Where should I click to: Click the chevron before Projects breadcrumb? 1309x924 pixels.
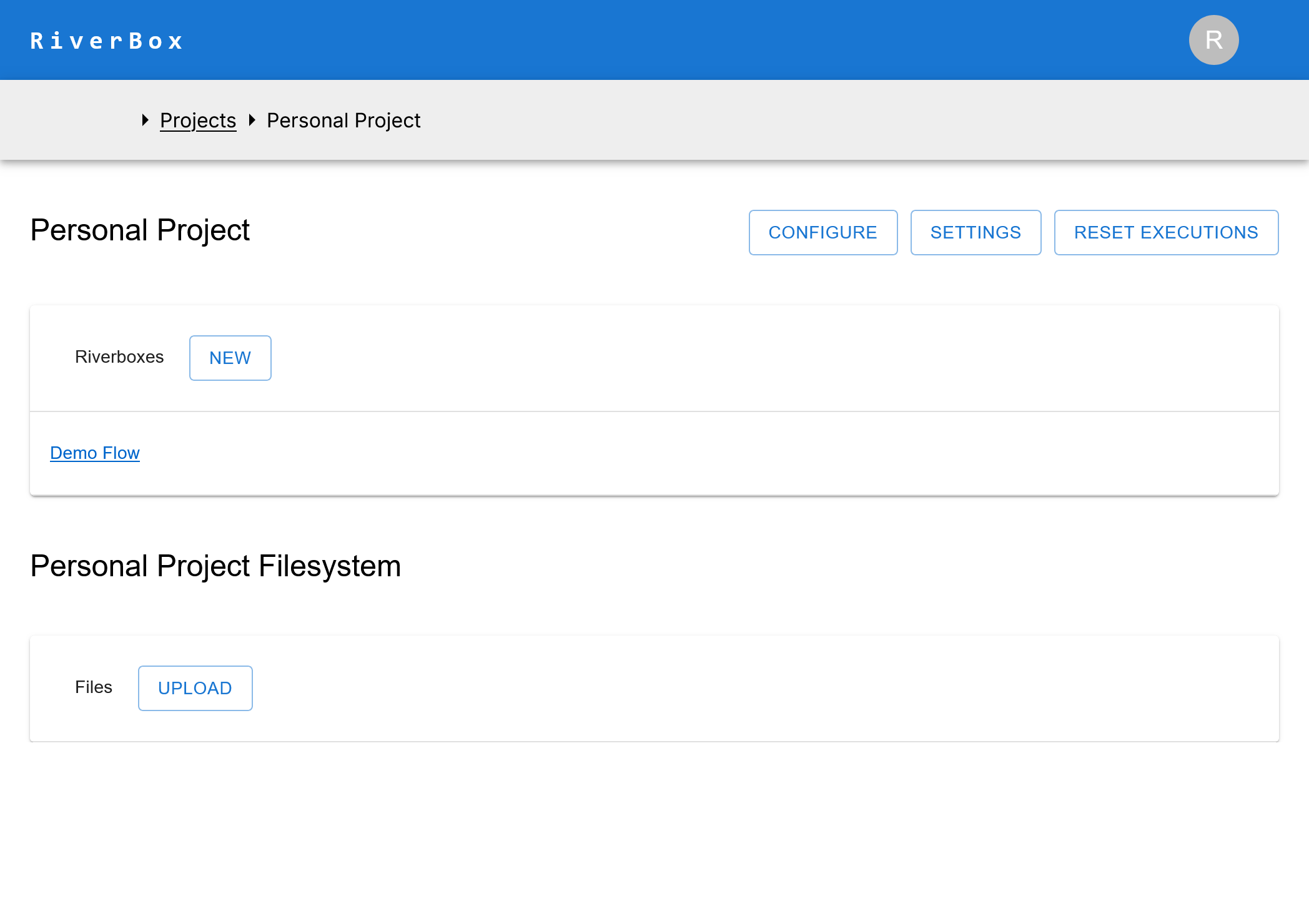pos(145,120)
